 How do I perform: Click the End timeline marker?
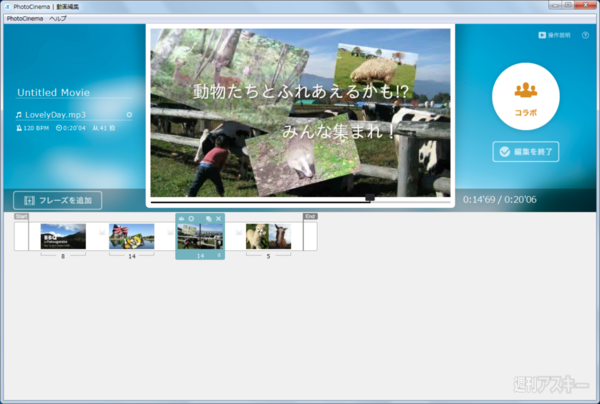pos(310,216)
